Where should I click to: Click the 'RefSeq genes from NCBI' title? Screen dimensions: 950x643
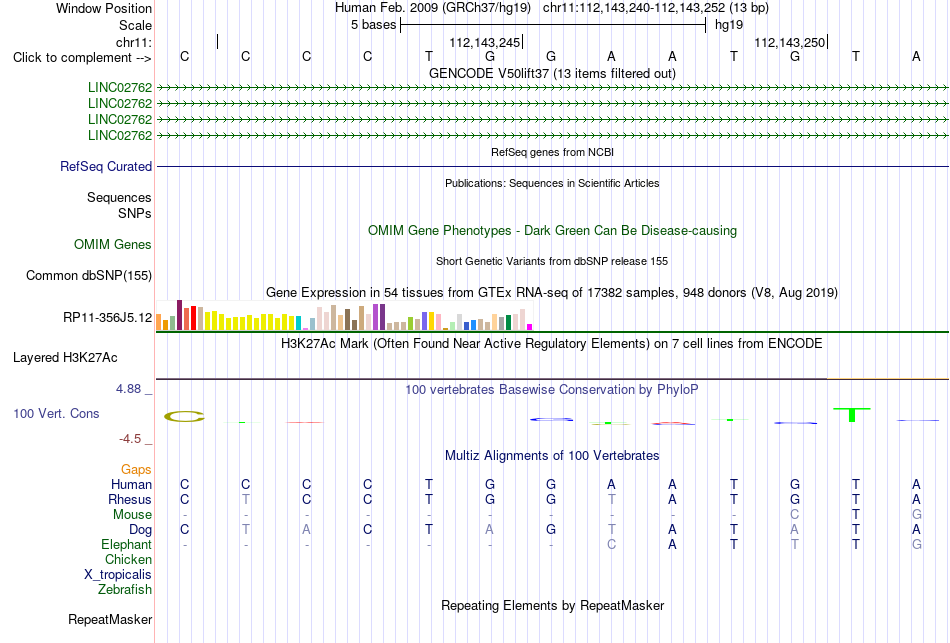[x=552, y=152]
